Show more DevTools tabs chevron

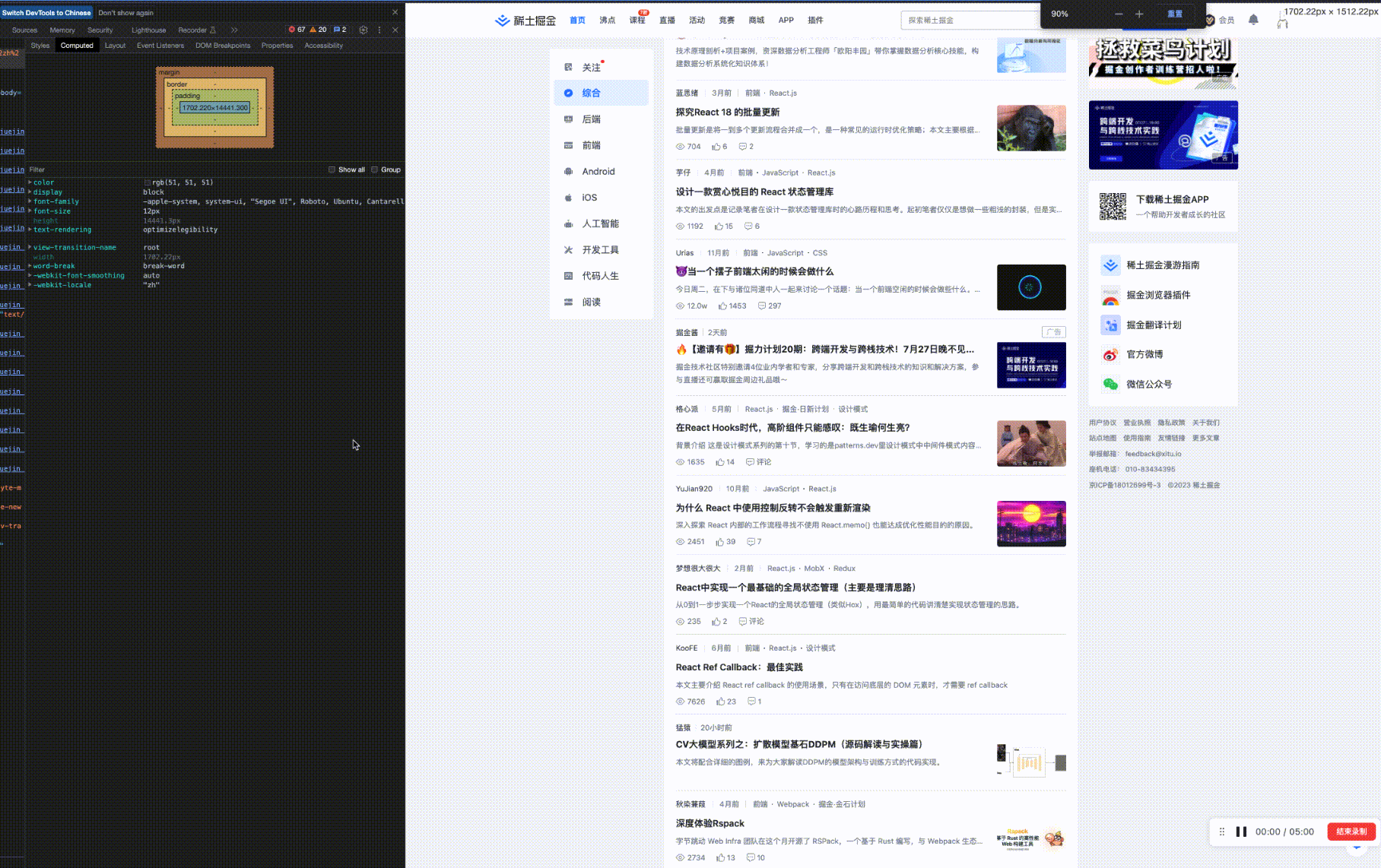234,30
